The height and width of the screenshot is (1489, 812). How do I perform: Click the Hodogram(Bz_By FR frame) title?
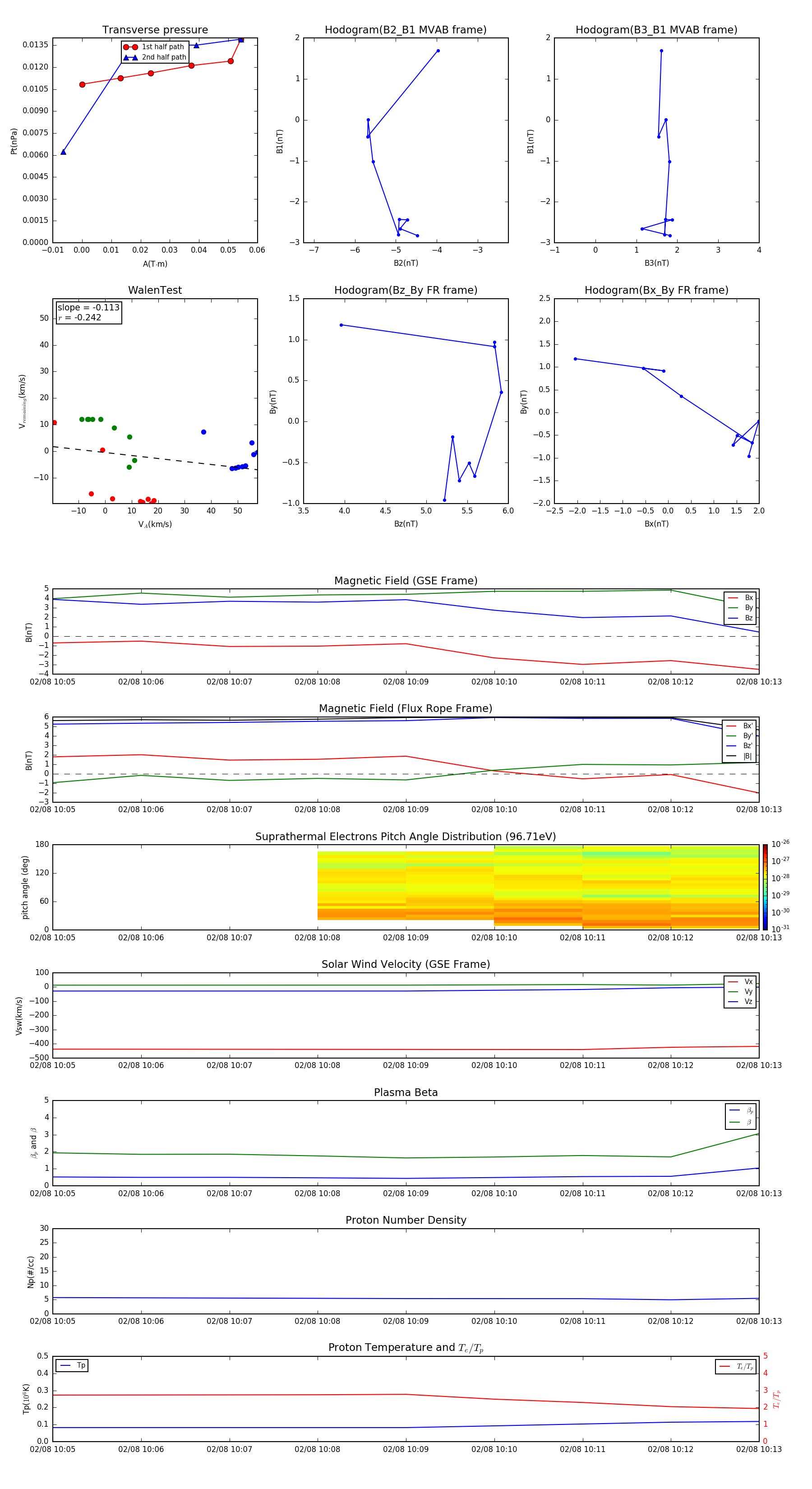tap(406, 290)
